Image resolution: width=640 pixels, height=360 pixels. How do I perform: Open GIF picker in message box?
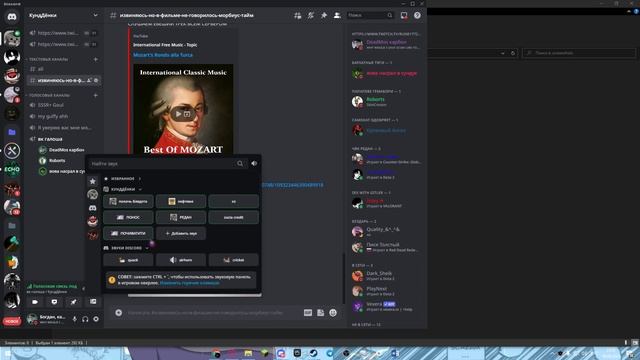[x=308, y=313]
